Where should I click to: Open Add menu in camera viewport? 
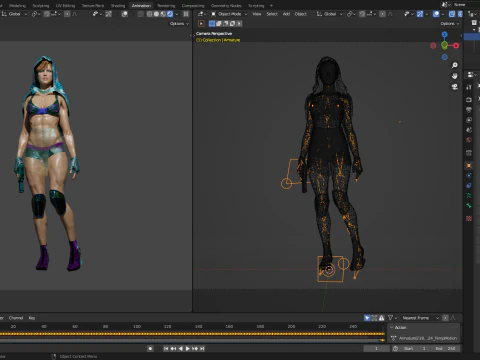tap(286, 14)
